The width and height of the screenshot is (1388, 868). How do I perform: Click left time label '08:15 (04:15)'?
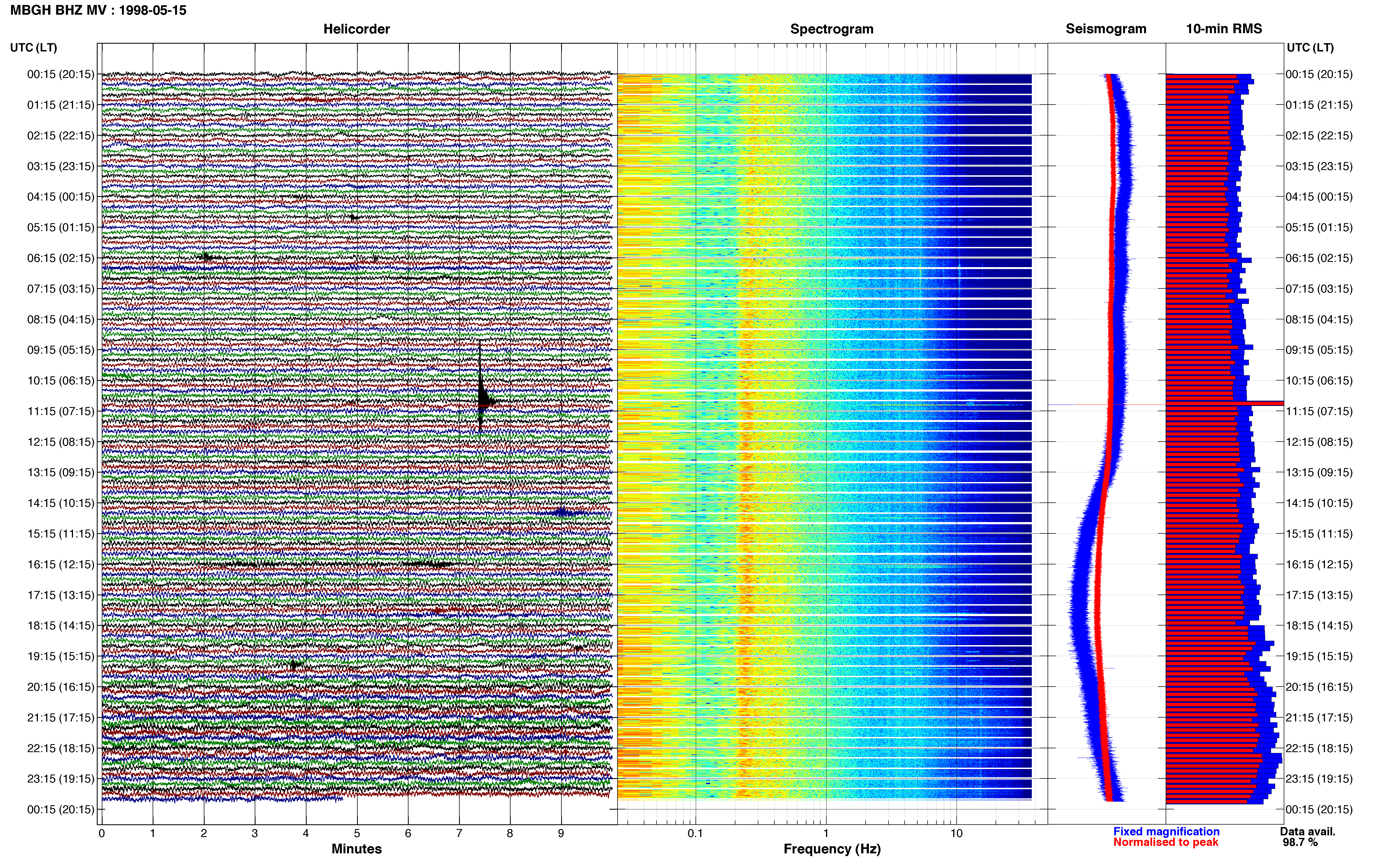[x=61, y=319]
